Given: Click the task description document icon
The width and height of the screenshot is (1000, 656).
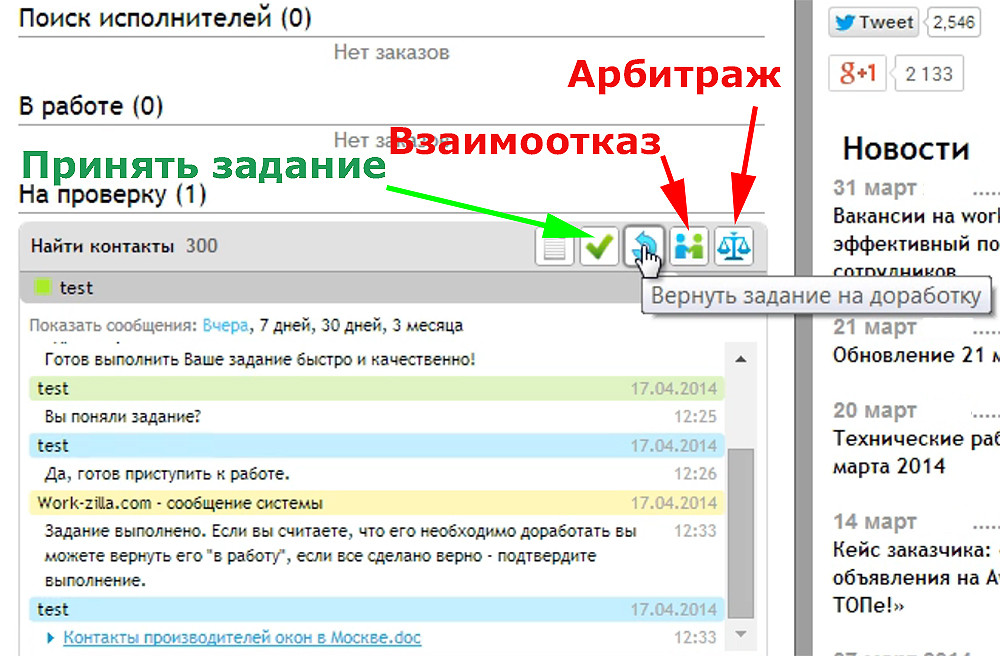Looking at the screenshot, I should [x=555, y=246].
